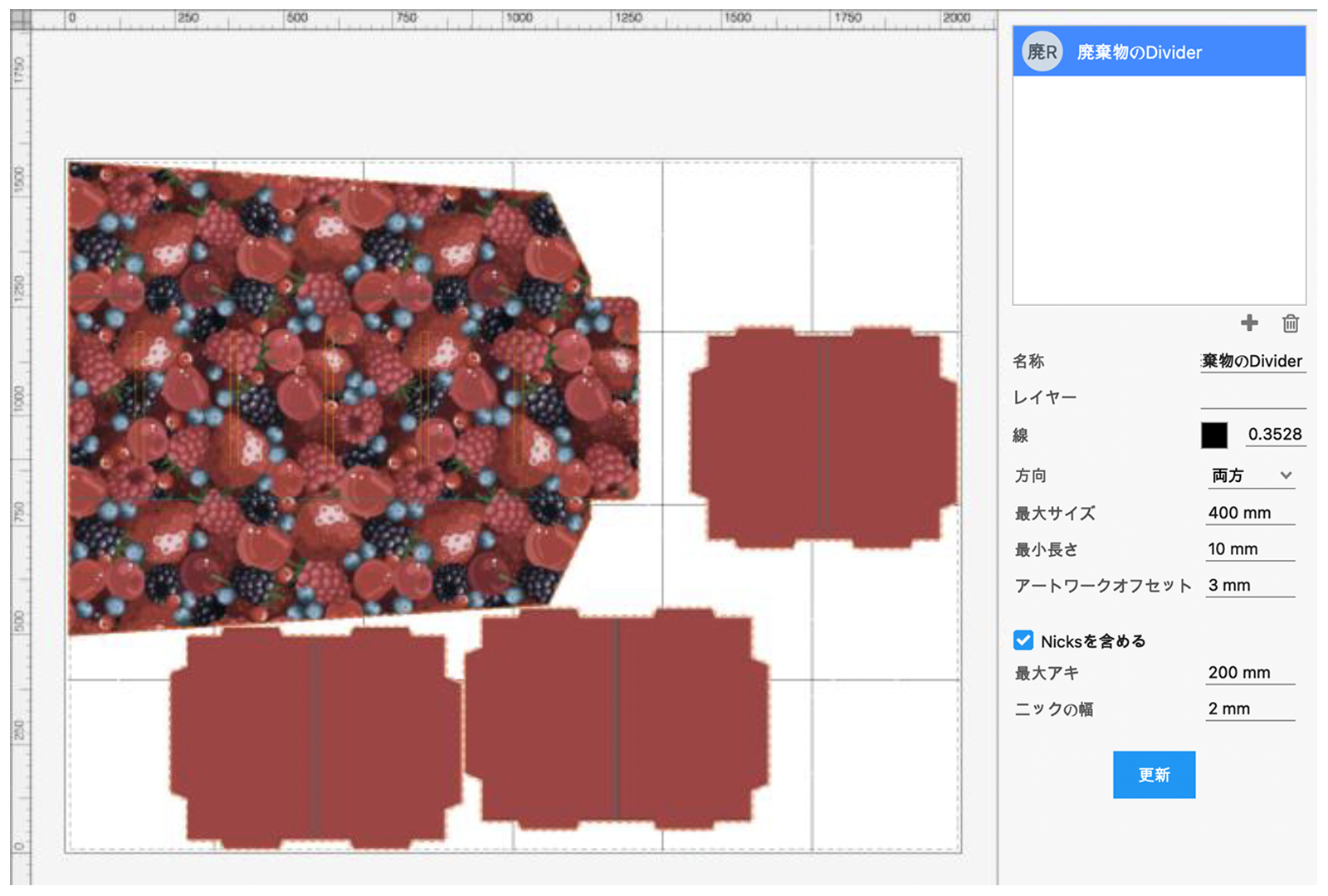Select the 廃棄物のDivider list row
Screen dimensions: 1328x896
1159,51
